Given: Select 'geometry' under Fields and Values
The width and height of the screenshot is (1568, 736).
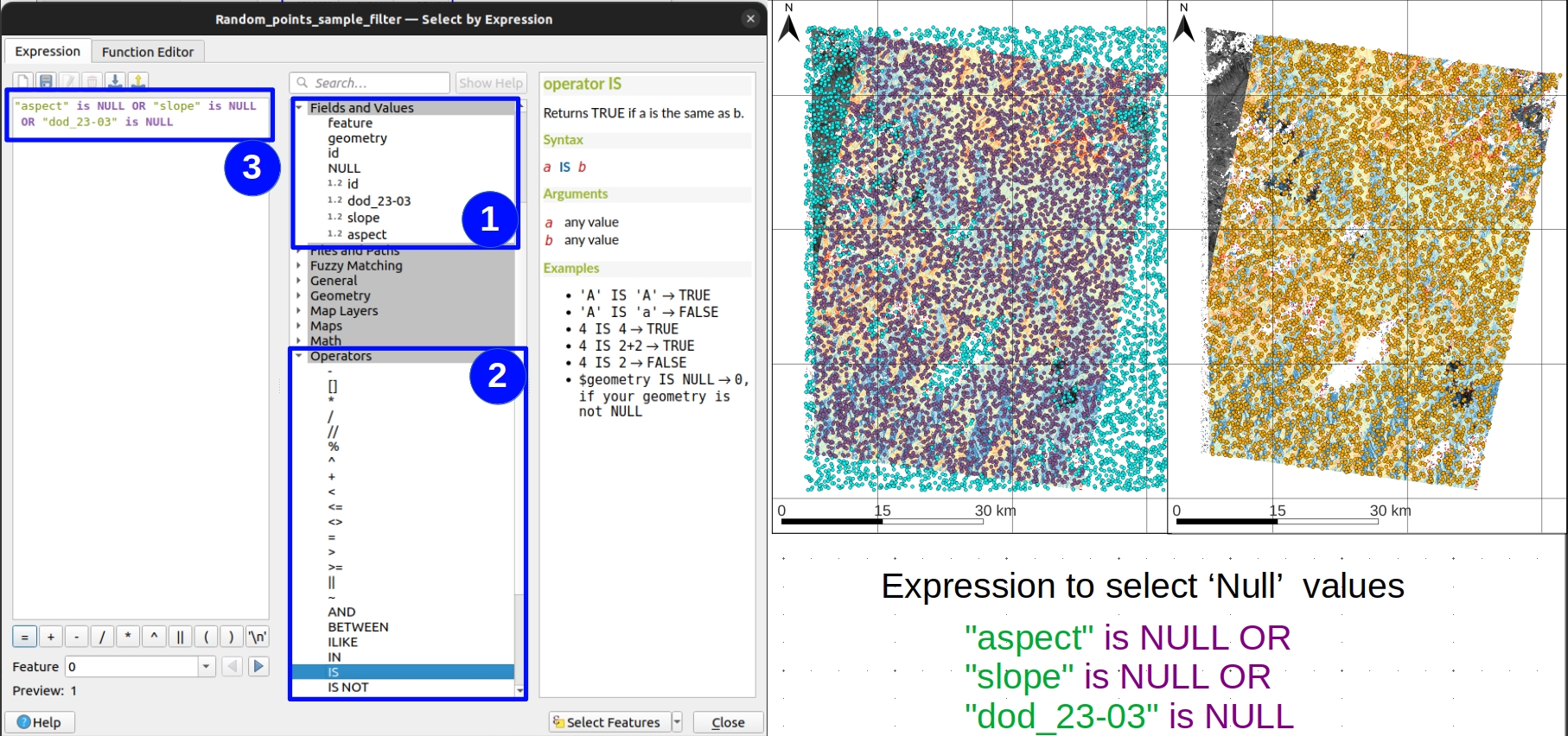Looking at the screenshot, I should (357, 138).
